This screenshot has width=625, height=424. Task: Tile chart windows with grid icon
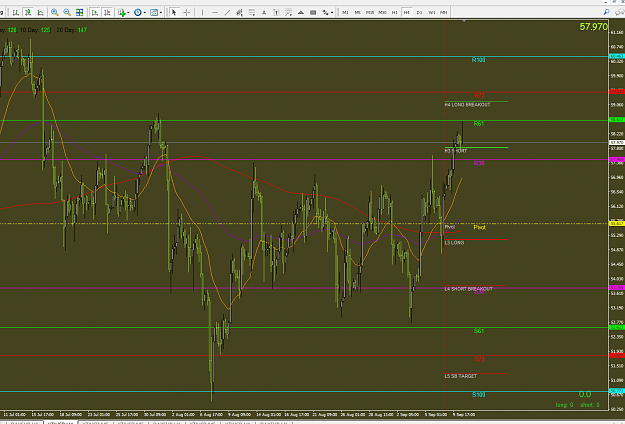(x=79, y=12)
